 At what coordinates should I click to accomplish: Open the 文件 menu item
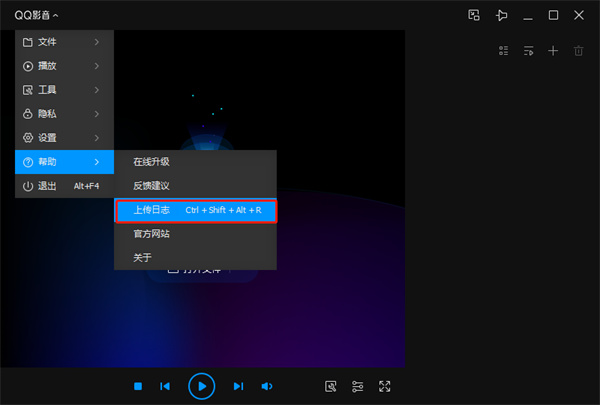click(64, 42)
